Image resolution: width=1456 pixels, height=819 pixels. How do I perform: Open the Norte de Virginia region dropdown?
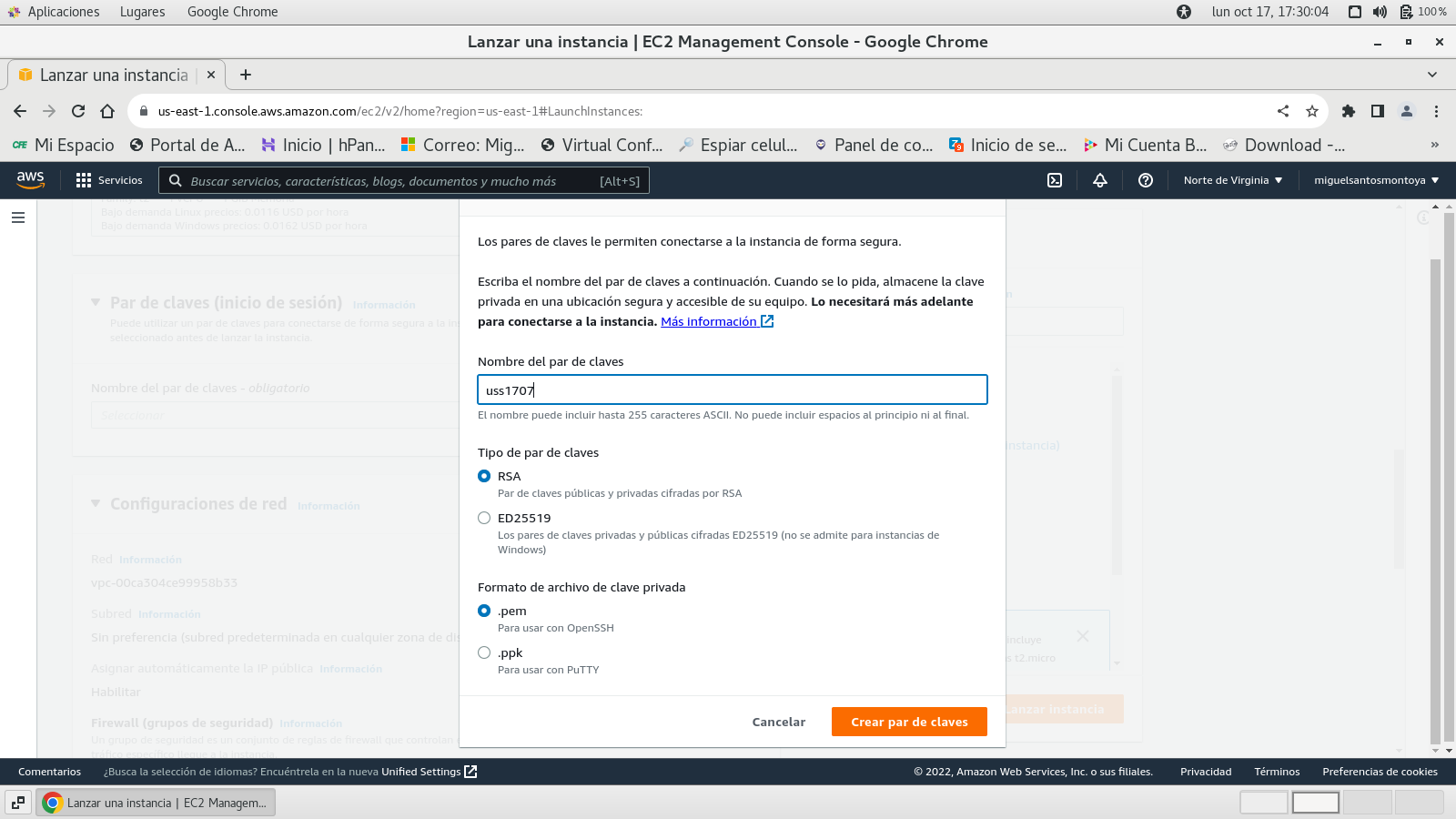click(x=1232, y=180)
